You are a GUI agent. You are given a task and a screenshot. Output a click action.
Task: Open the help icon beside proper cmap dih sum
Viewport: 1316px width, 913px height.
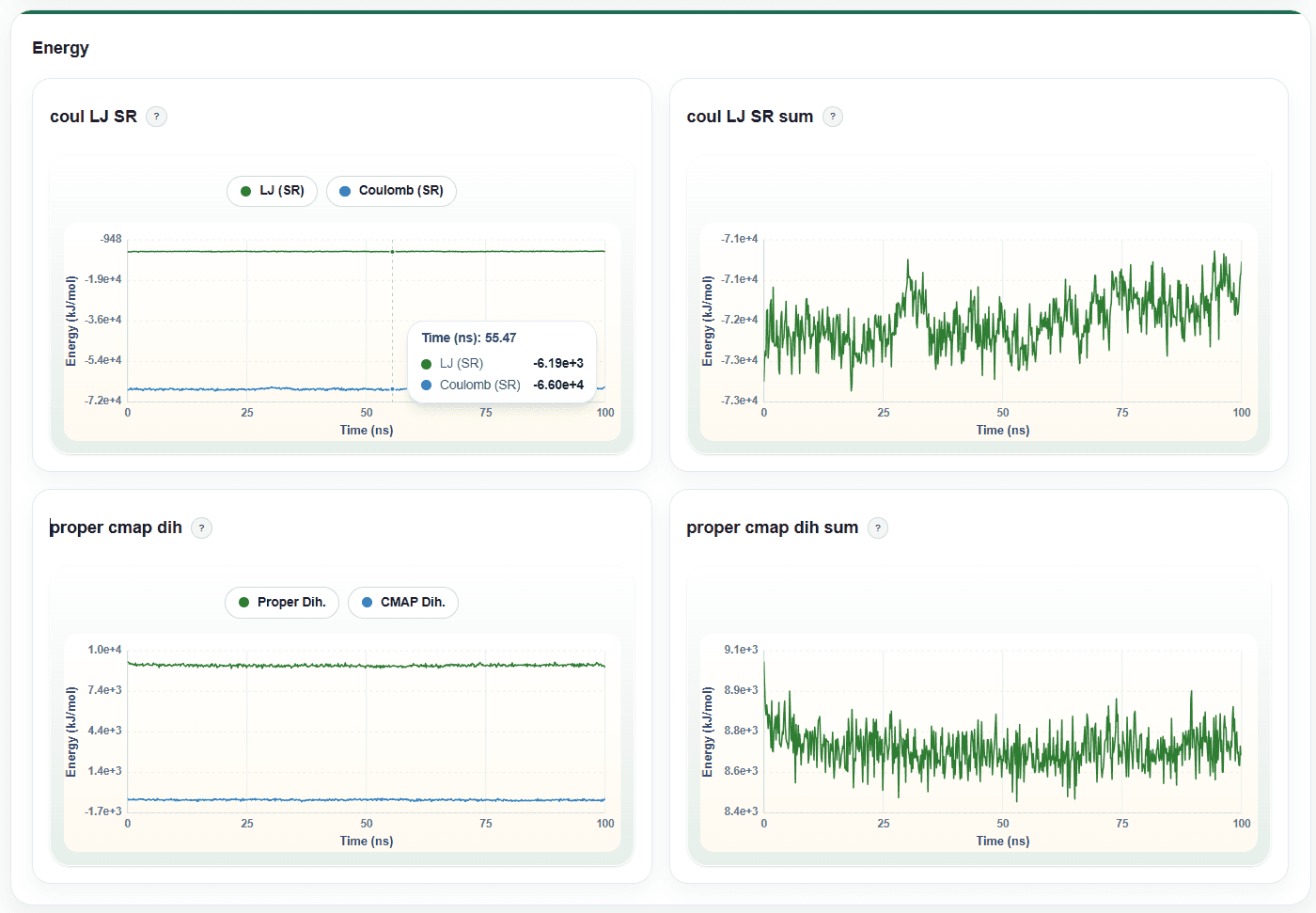[878, 527]
